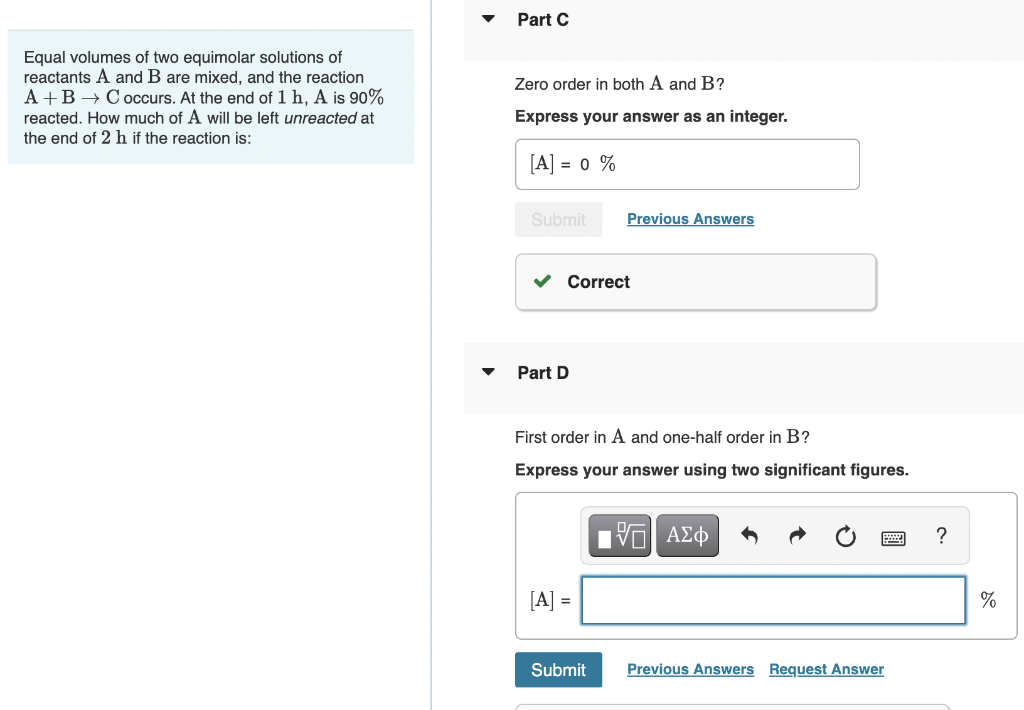Open keyboard shortcuts for equation editor
1024x710 pixels.
[x=893, y=537]
